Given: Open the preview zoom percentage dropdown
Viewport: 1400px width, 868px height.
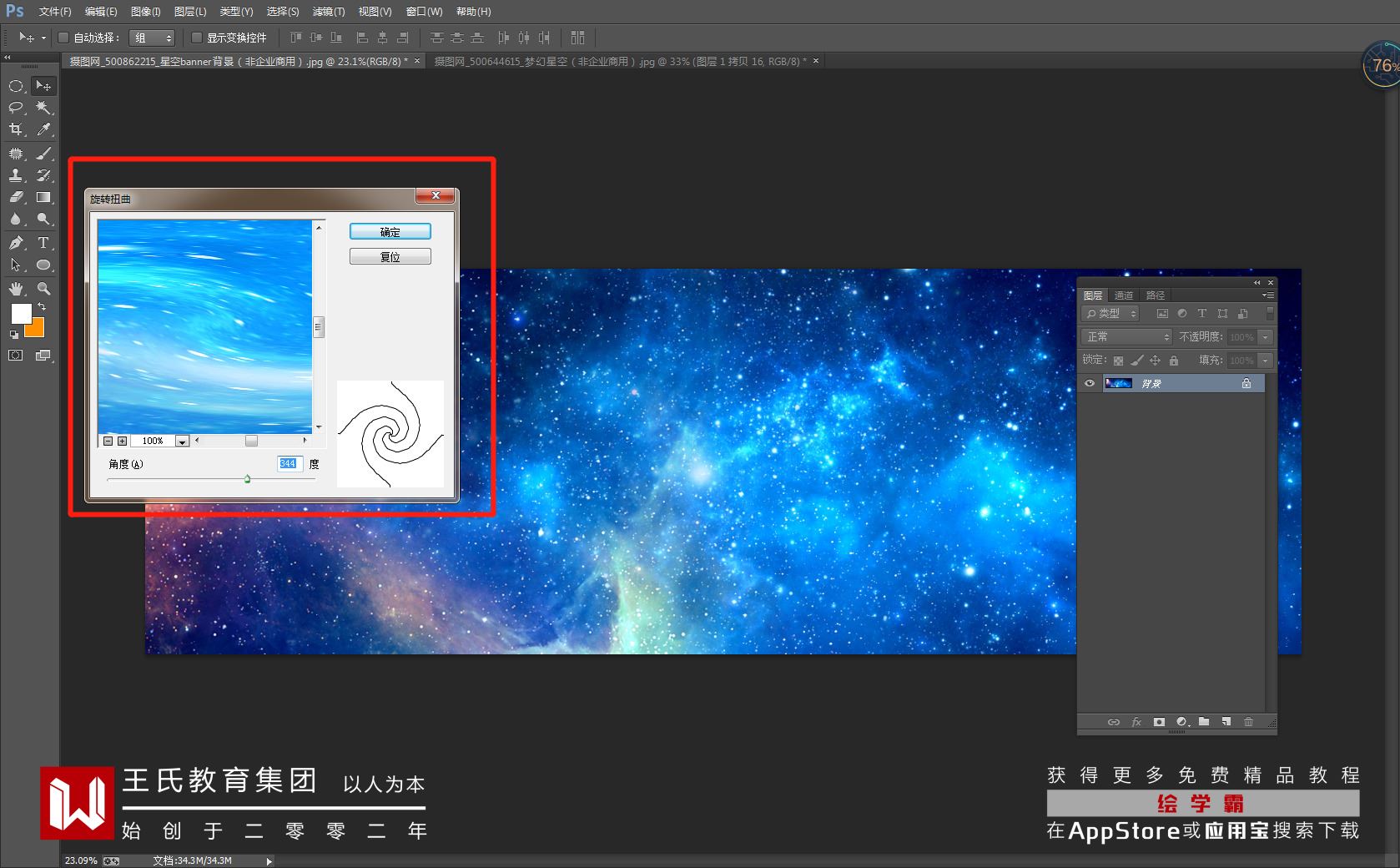Looking at the screenshot, I should (182, 441).
